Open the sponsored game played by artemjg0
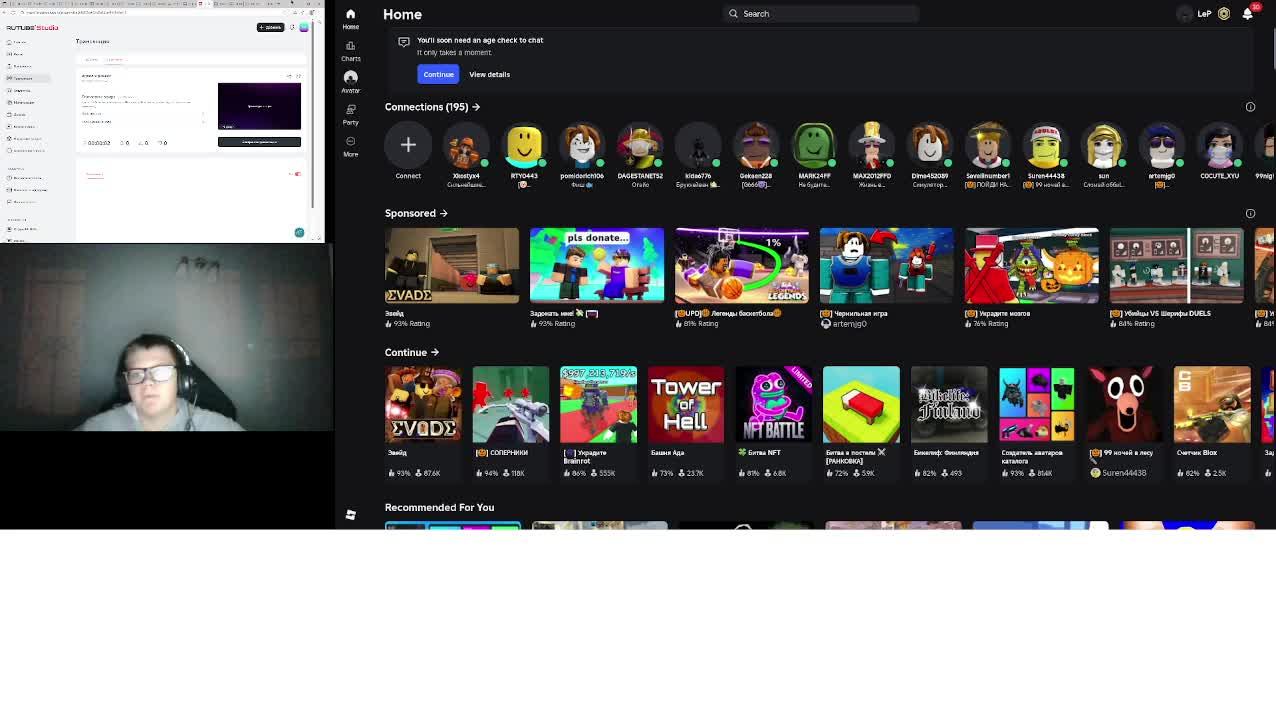This screenshot has width=1276, height=718. tap(887, 265)
